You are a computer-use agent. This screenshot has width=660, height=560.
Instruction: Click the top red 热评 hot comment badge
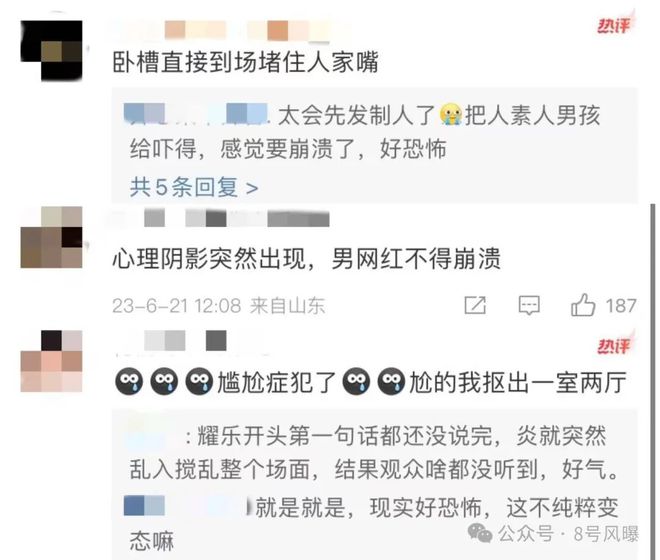[x=615, y=25]
